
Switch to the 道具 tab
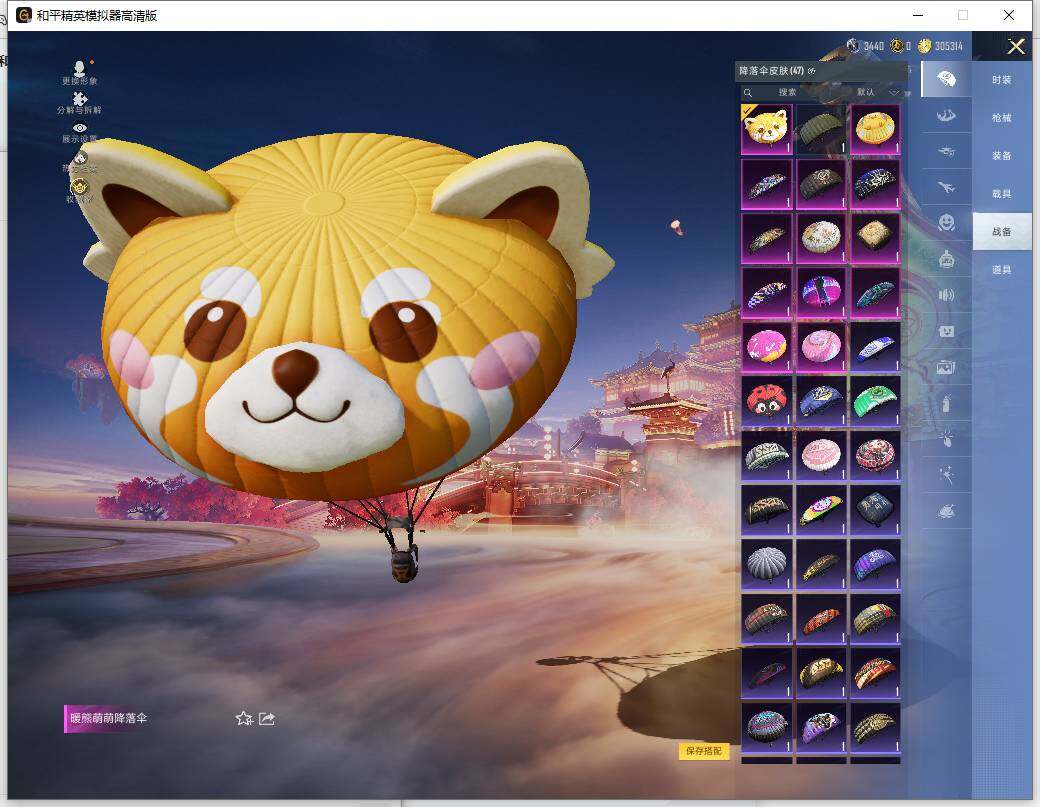pyautogui.click(x=1002, y=270)
